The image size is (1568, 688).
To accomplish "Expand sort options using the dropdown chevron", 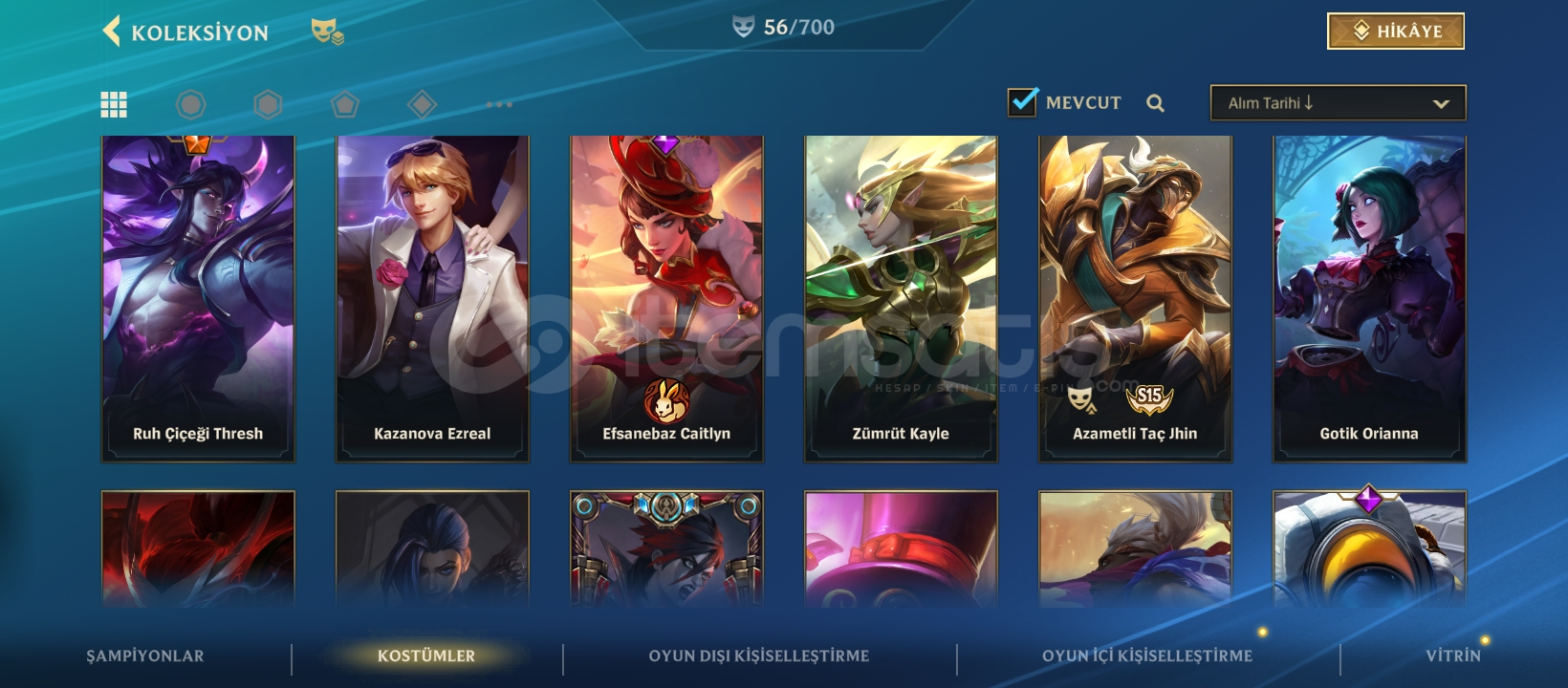I will [1441, 104].
